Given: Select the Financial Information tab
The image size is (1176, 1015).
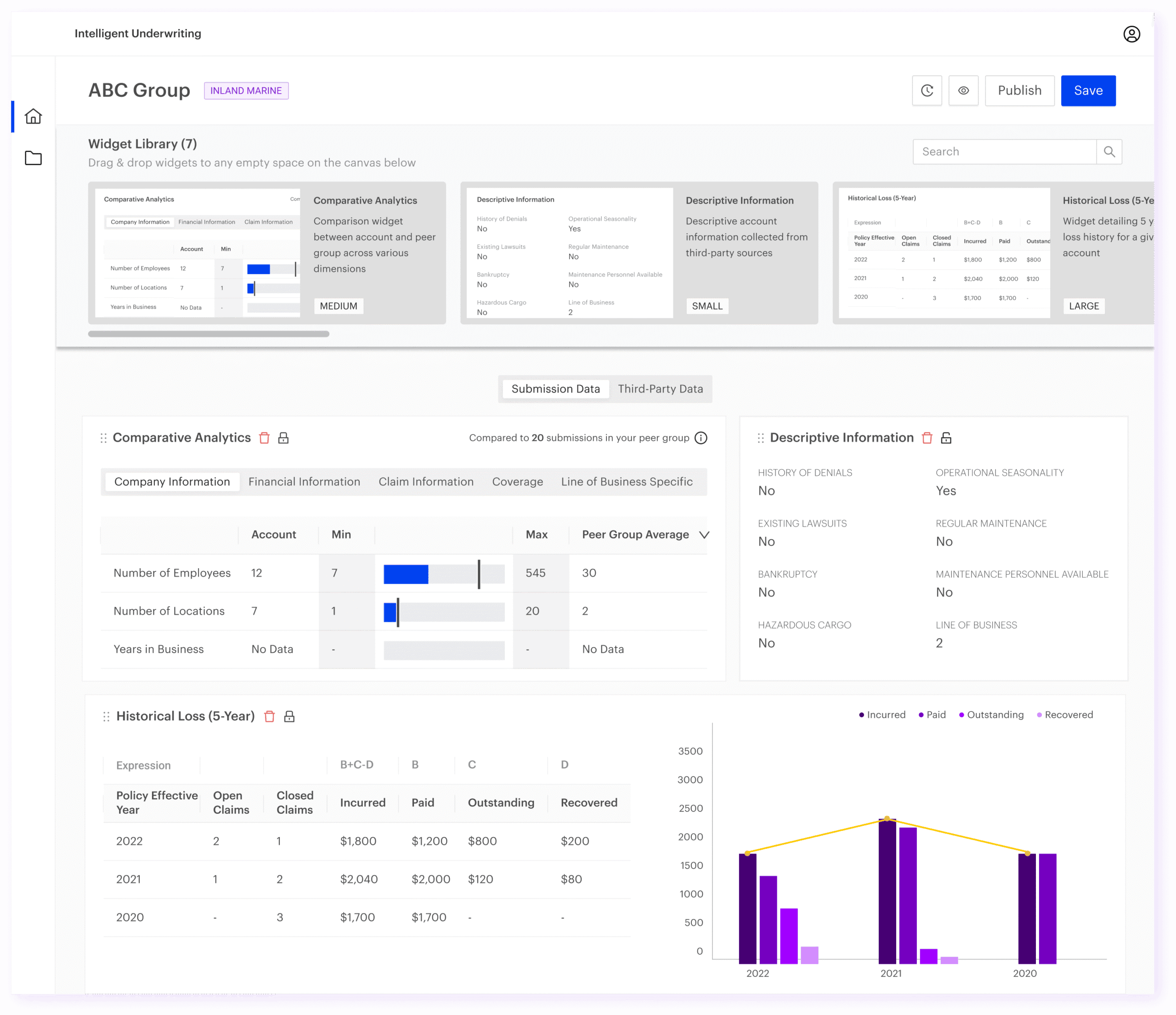Looking at the screenshot, I should 304,482.
